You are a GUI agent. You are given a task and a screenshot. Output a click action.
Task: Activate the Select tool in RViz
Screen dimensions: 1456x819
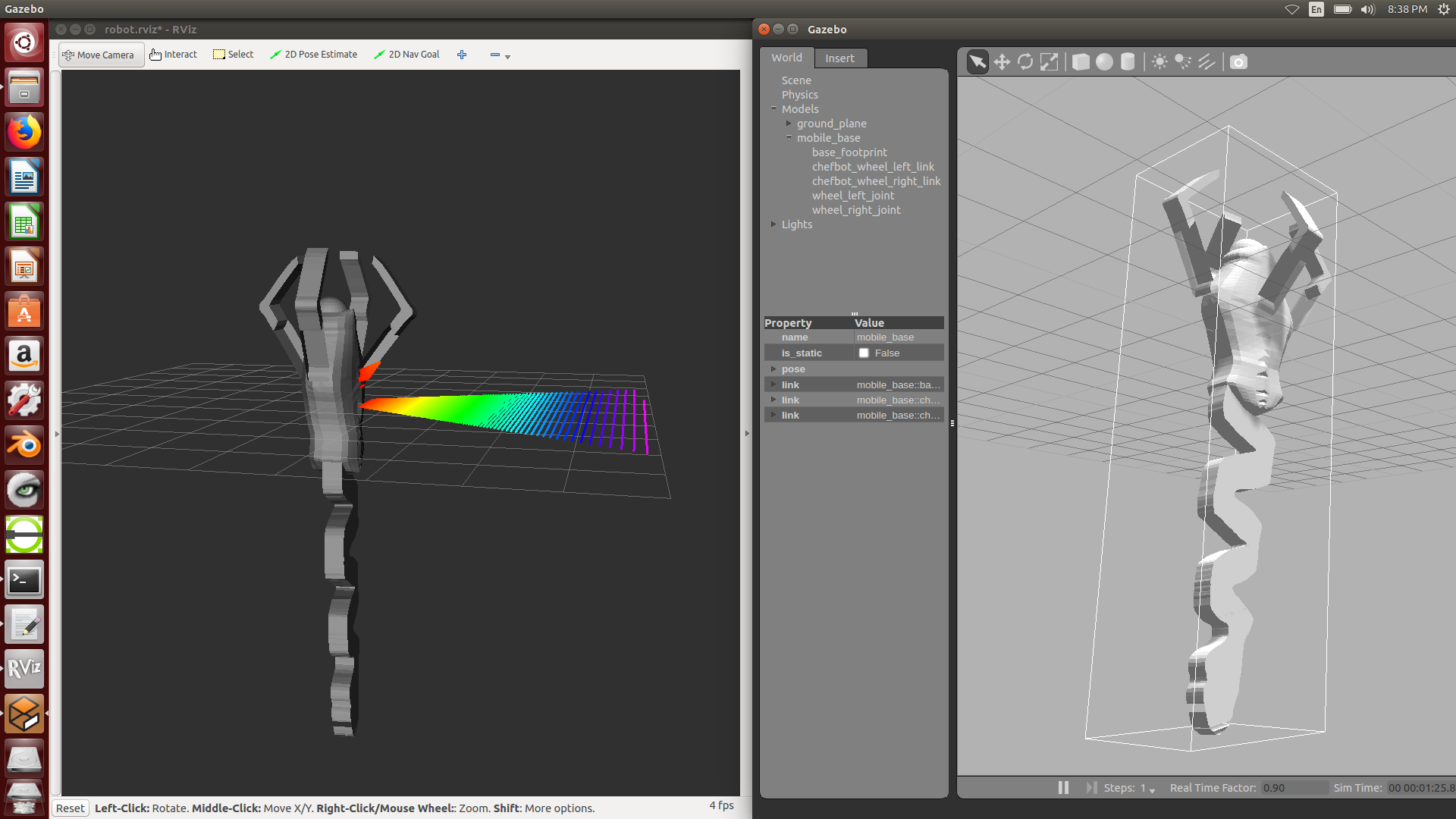click(233, 54)
